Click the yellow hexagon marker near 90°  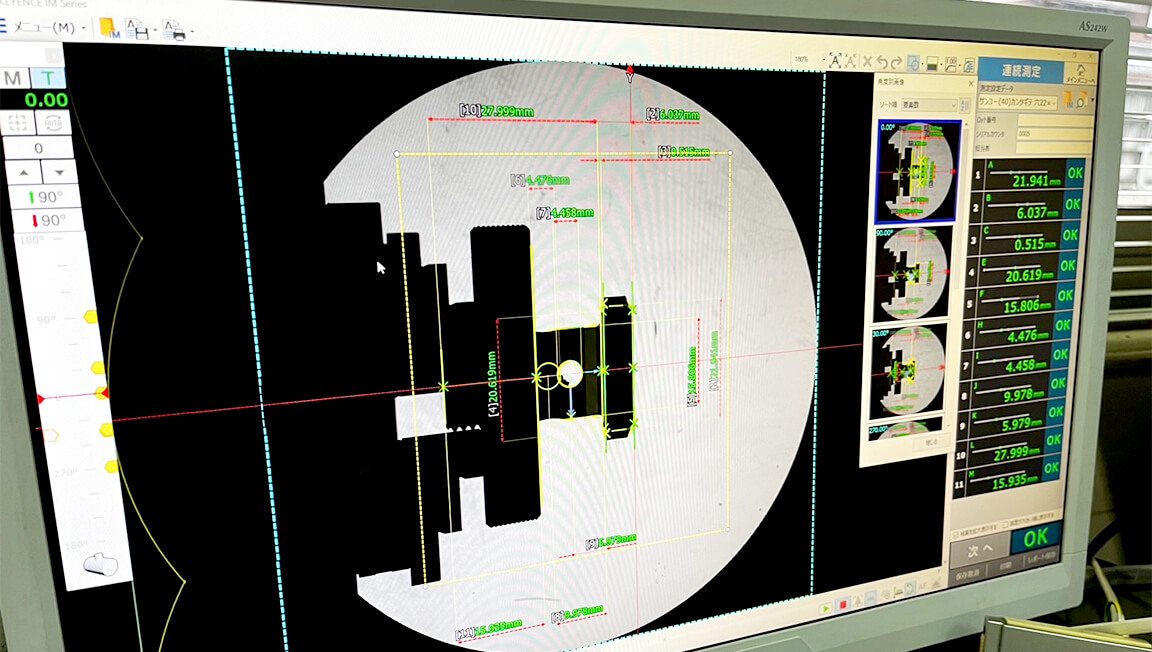click(90, 317)
